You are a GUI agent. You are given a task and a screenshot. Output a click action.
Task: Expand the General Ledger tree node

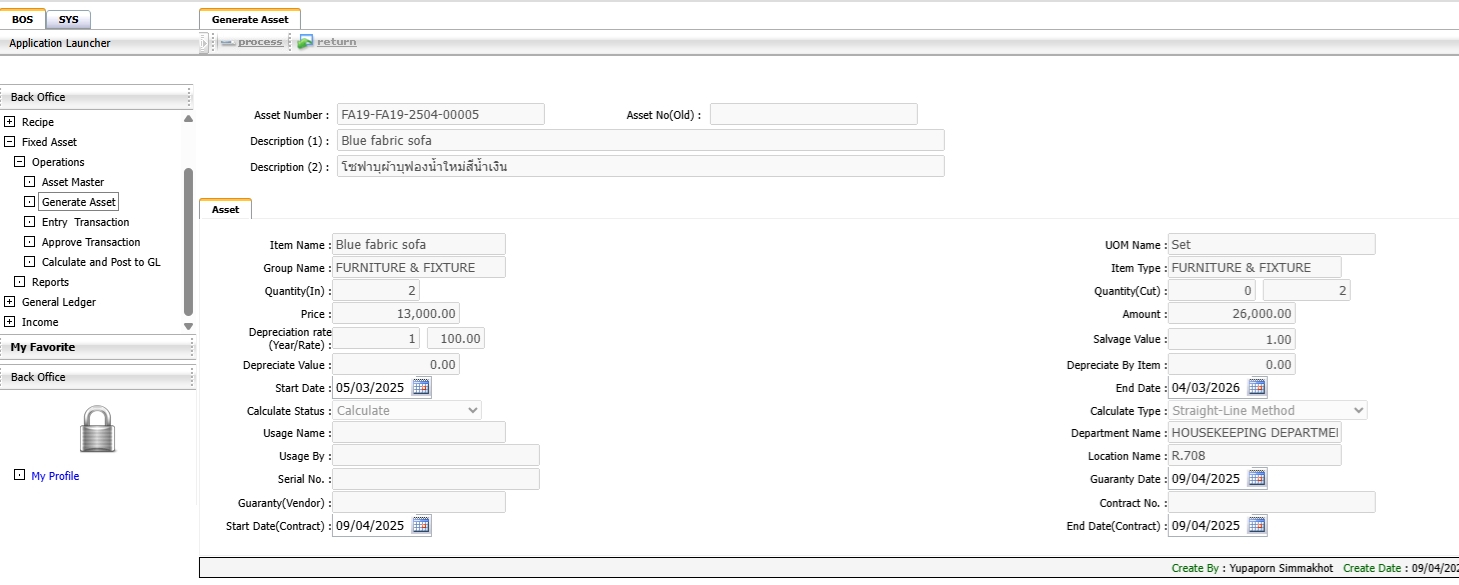pyautogui.click(x=10, y=302)
